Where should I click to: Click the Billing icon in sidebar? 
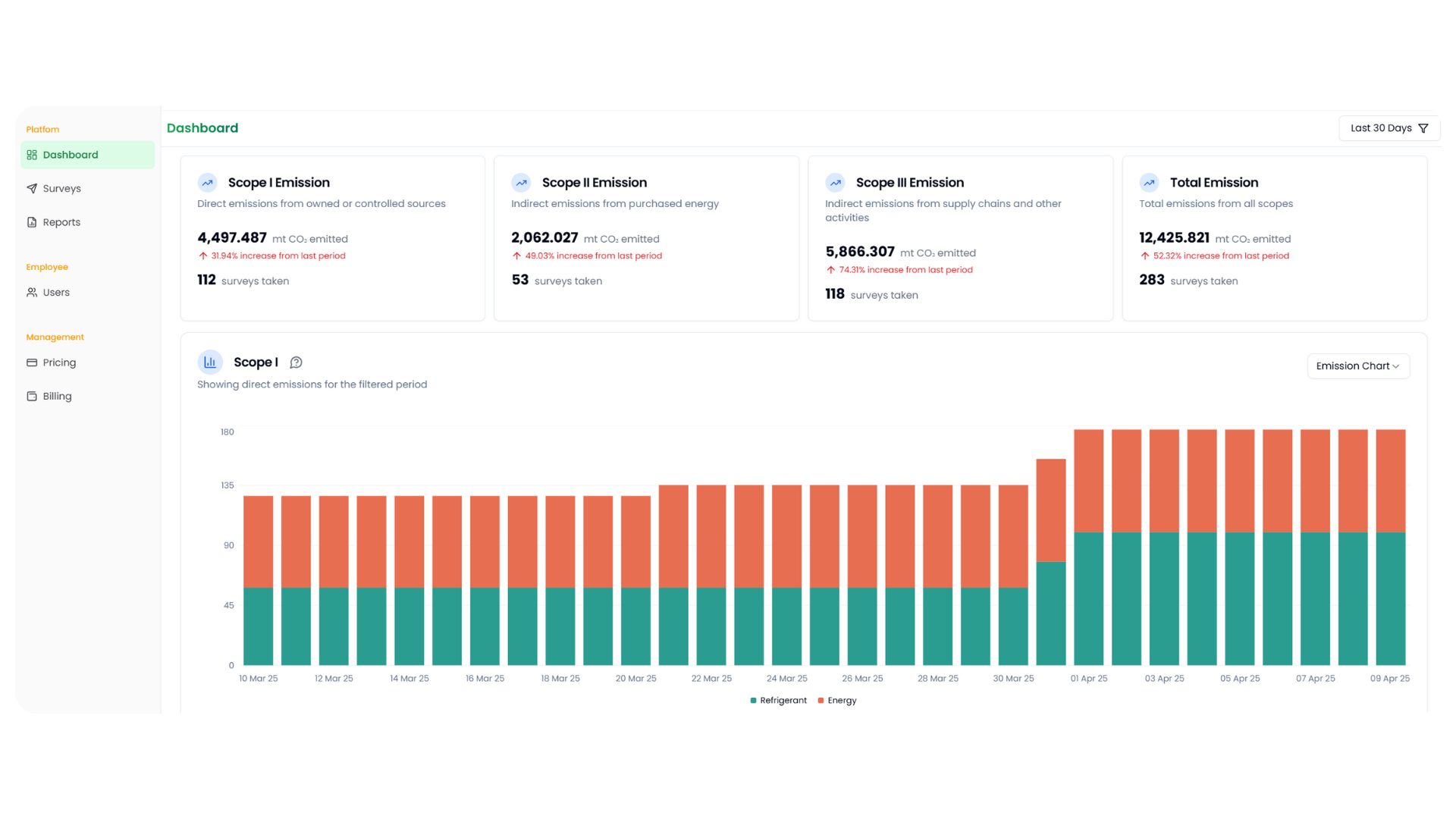point(32,397)
